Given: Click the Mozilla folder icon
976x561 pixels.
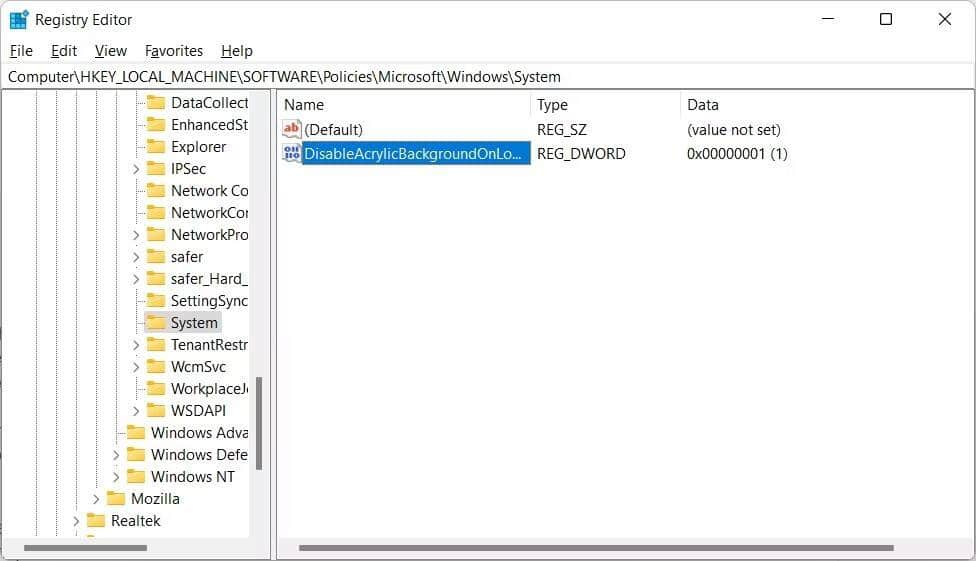Looking at the screenshot, I should 116,499.
